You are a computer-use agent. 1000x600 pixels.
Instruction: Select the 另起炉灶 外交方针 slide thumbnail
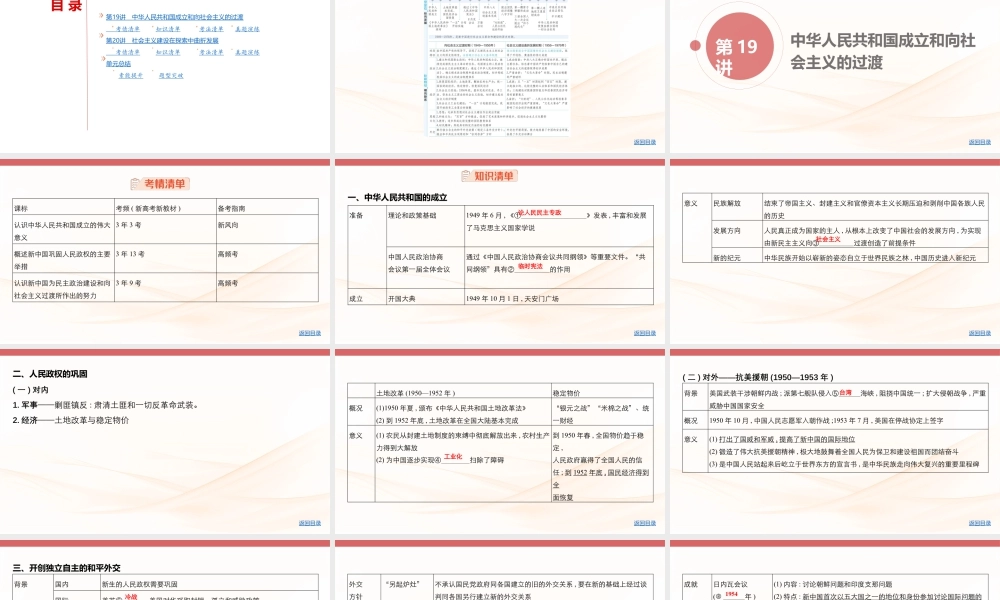point(500,571)
